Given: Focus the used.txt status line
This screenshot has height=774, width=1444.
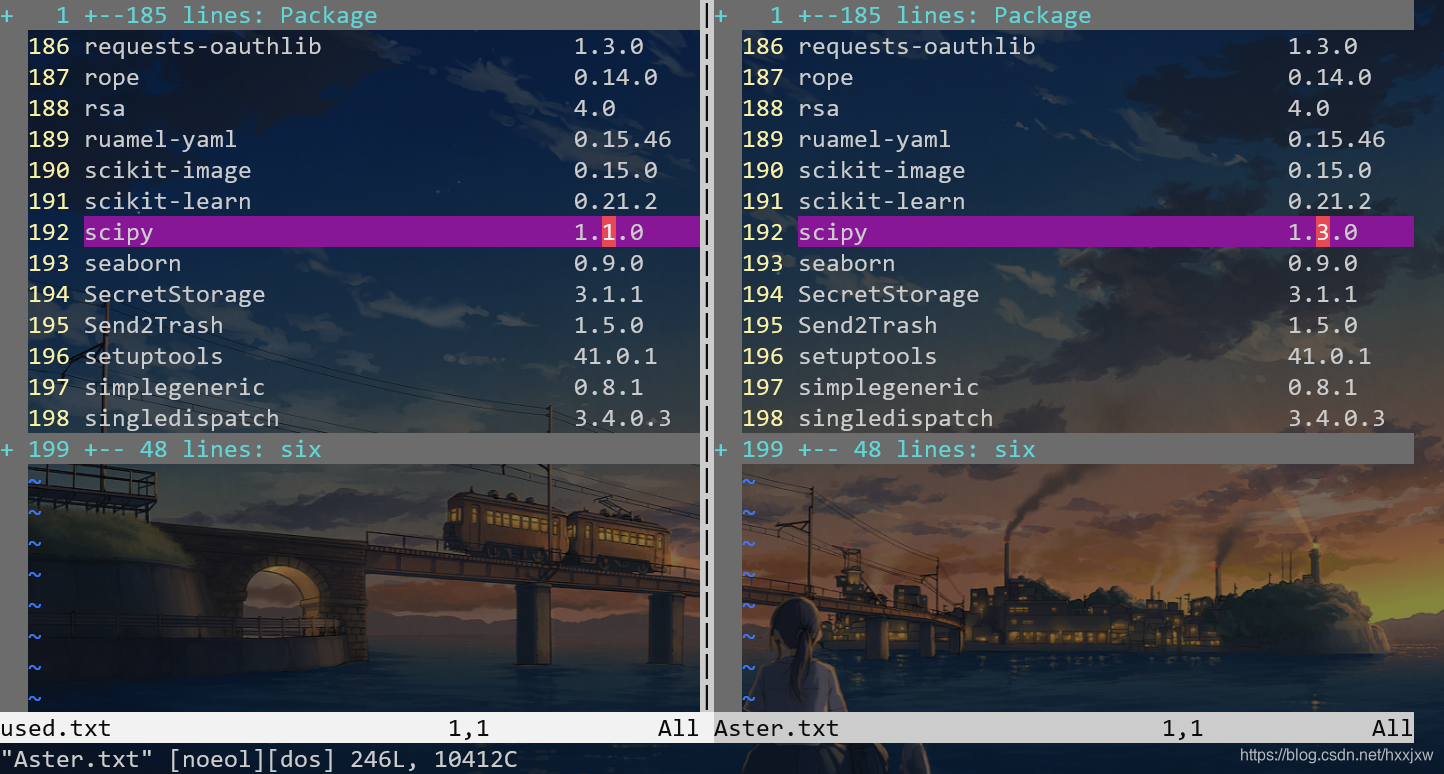Looking at the screenshot, I should pyautogui.click(x=350, y=728).
